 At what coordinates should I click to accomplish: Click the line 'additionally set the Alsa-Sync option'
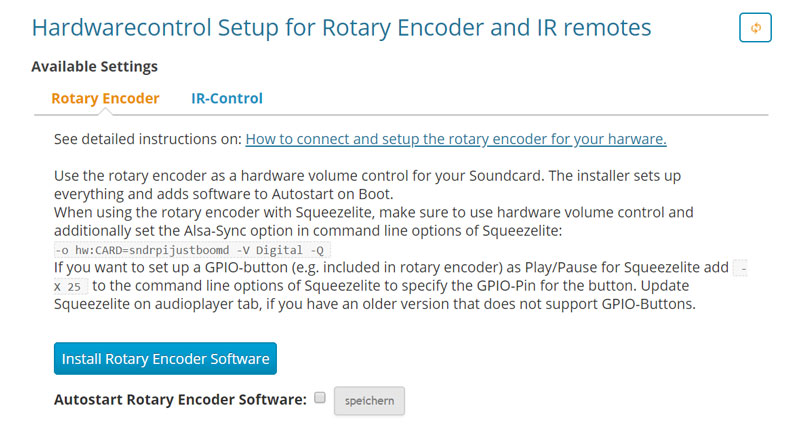(x=308, y=231)
